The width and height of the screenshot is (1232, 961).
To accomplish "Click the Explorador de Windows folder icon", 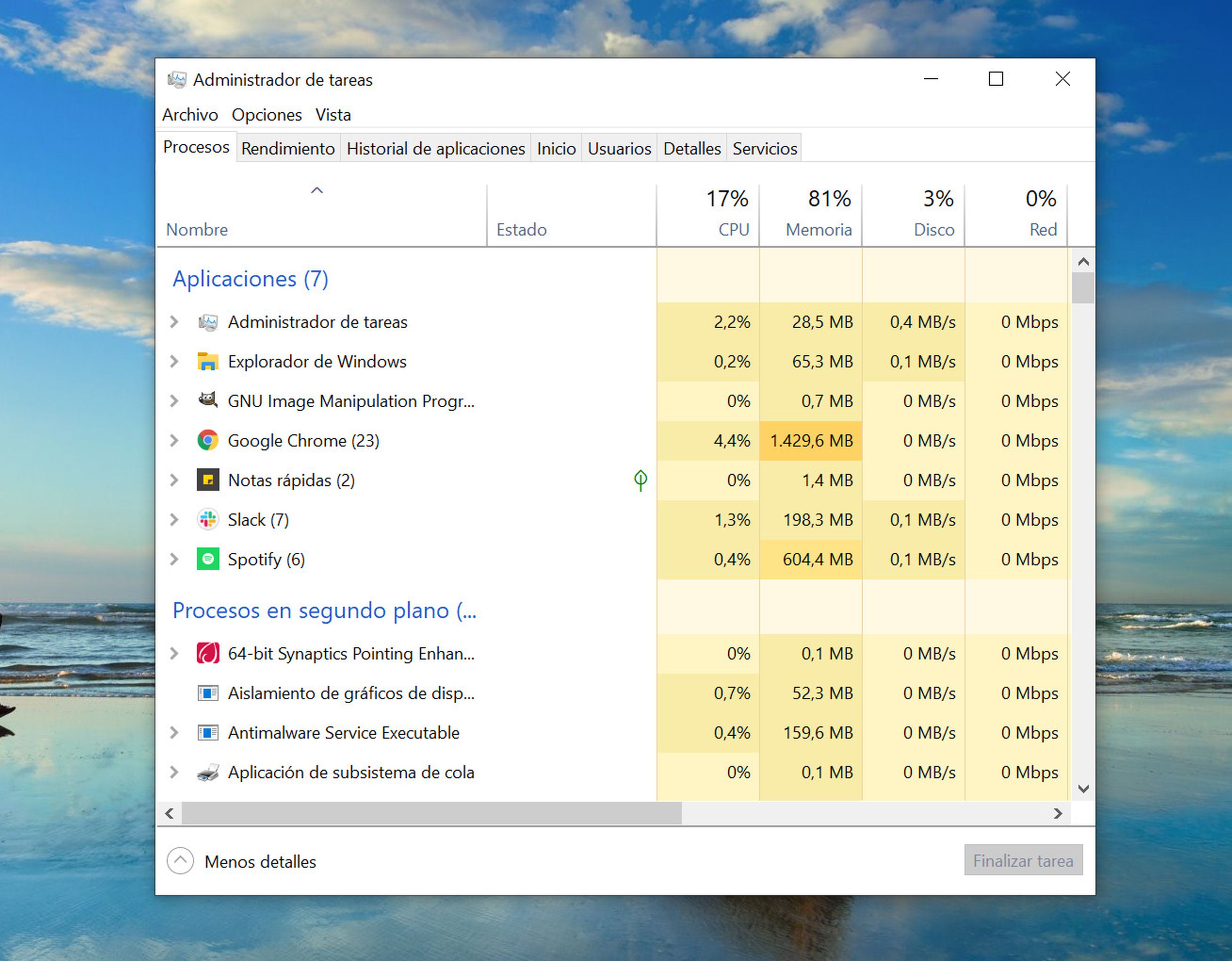I will tap(208, 361).
